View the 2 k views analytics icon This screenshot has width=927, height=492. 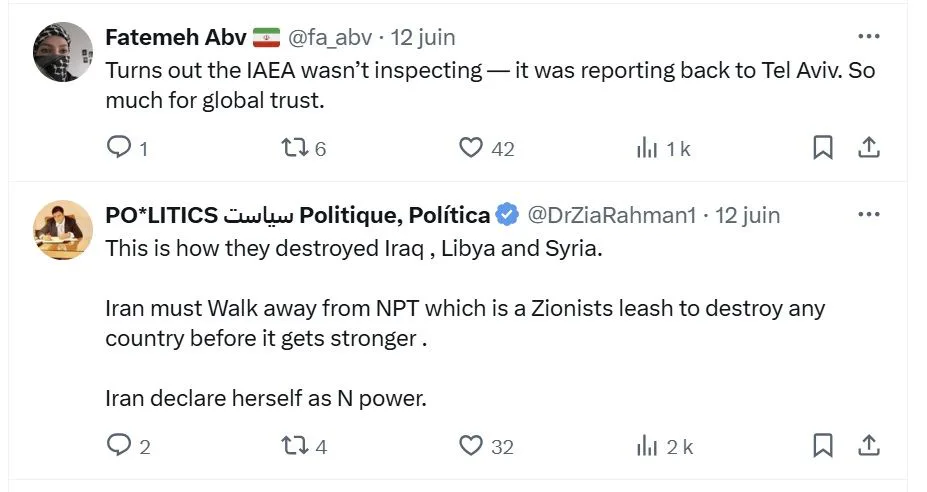tap(647, 445)
